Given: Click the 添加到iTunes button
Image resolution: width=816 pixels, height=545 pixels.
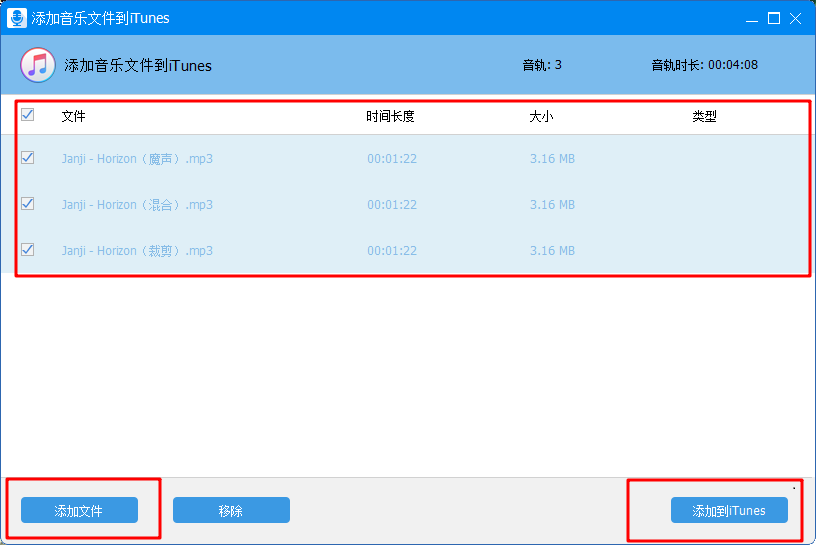Looking at the screenshot, I should click(729, 510).
